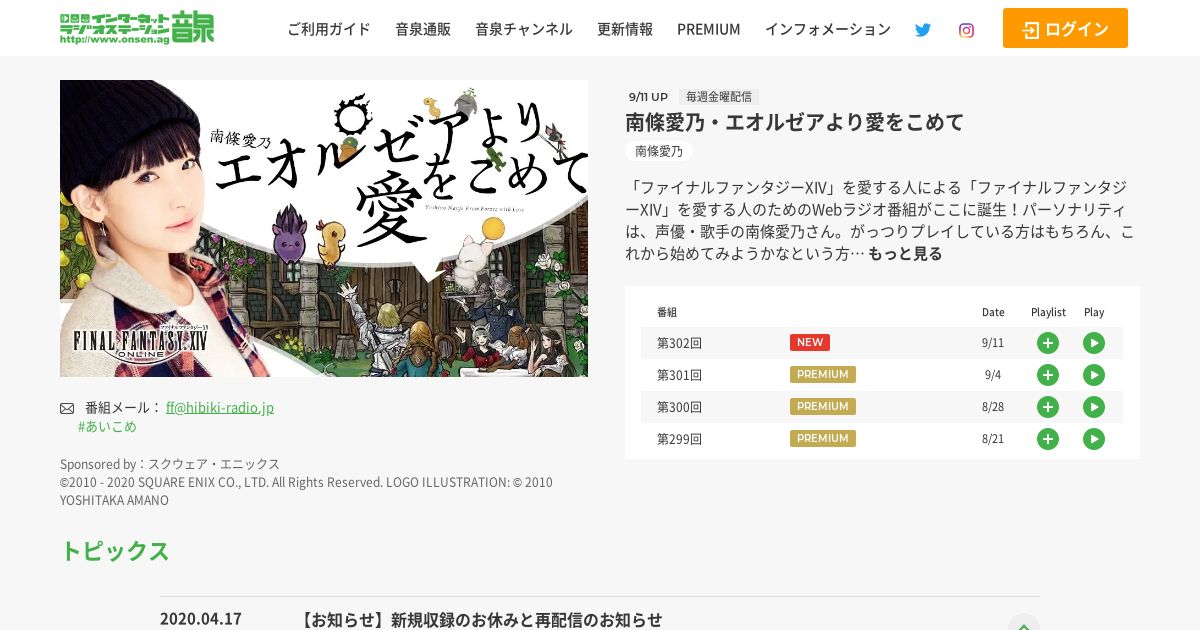Click the red NEW badge

[810, 342]
